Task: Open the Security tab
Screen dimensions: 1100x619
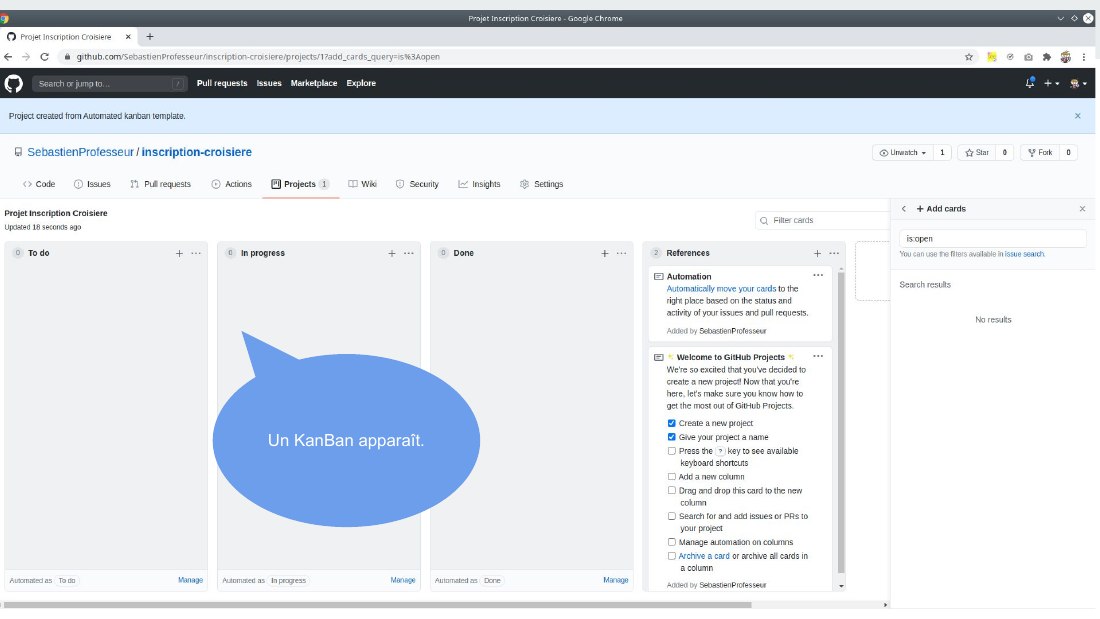Action: coord(417,184)
